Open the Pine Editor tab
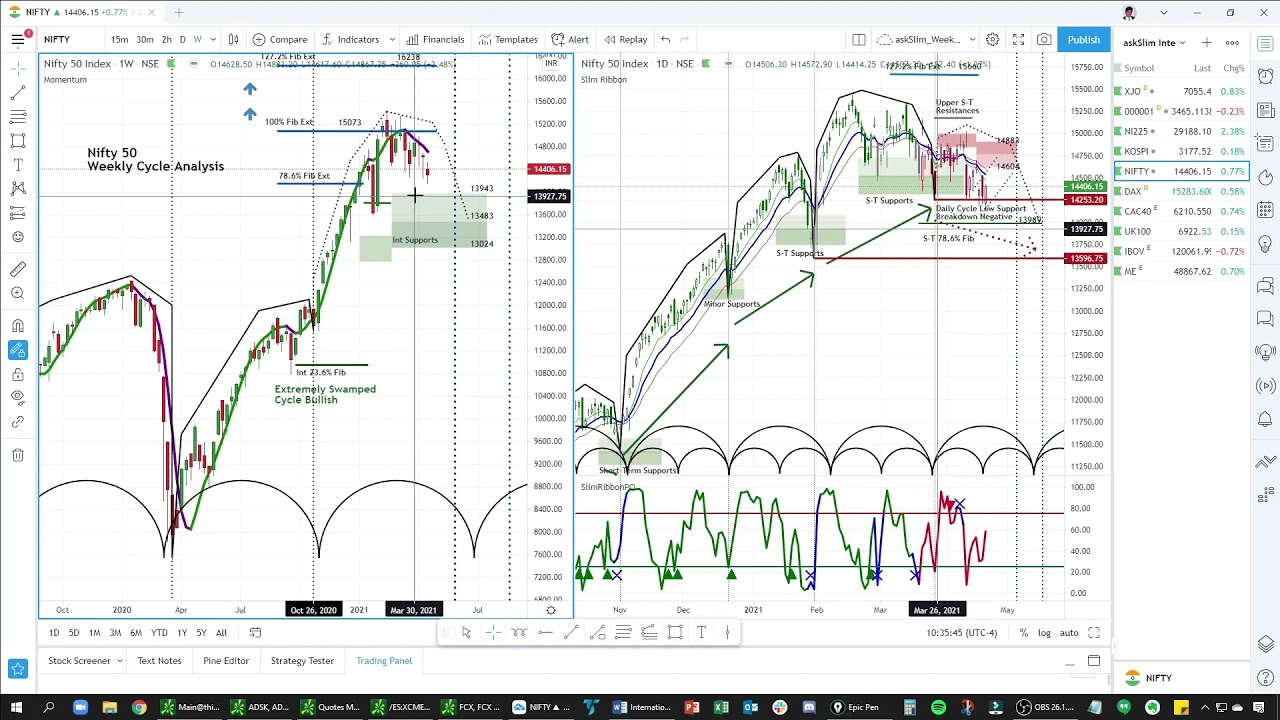The image size is (1280, 720). (226, 661)
